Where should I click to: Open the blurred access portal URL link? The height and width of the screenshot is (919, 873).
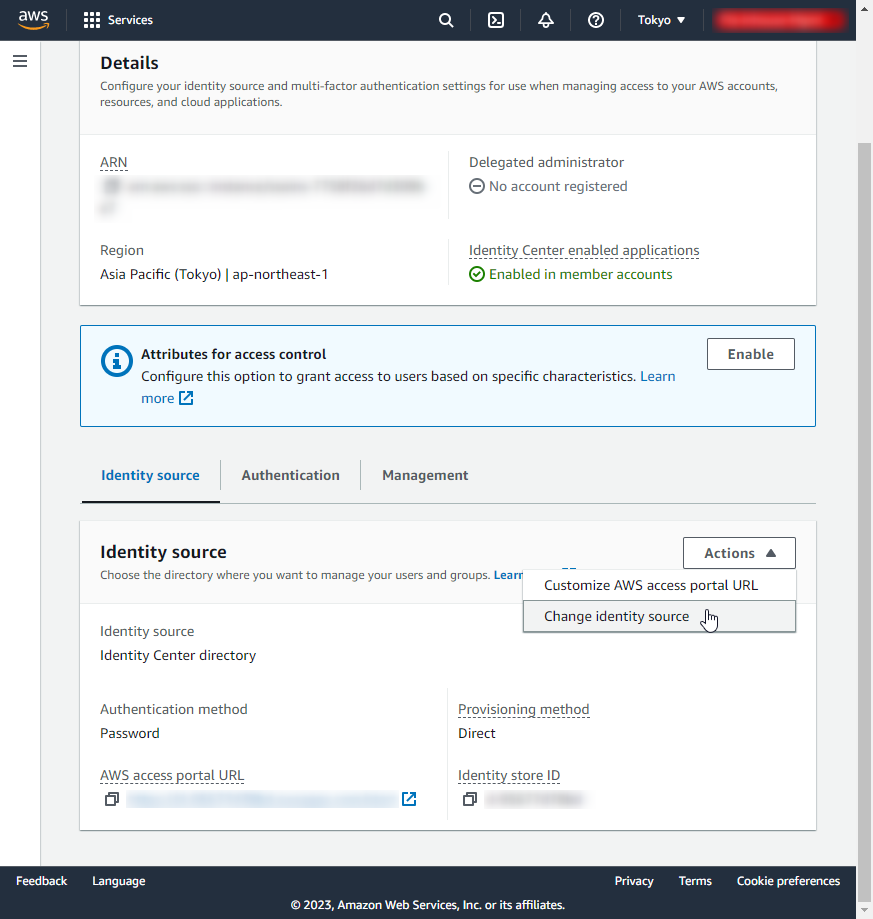(x=262, y=799)
